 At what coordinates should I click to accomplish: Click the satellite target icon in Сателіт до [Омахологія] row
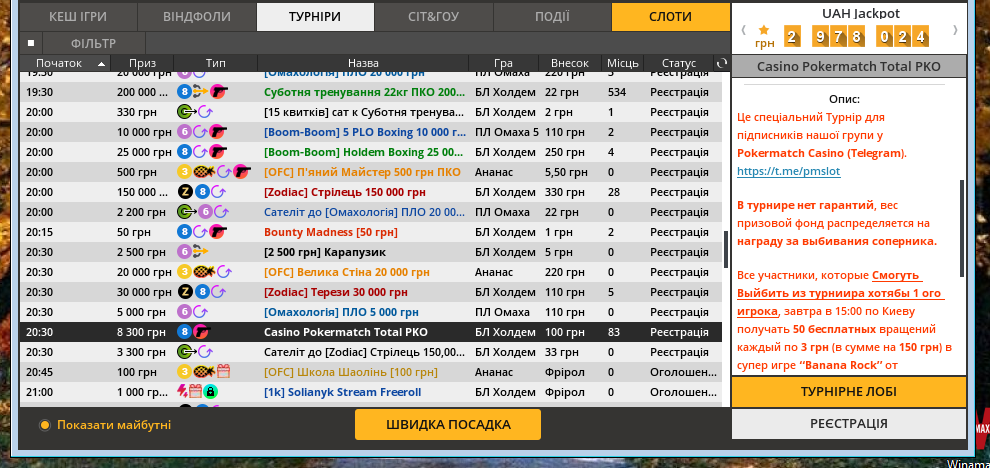(186, 212)
